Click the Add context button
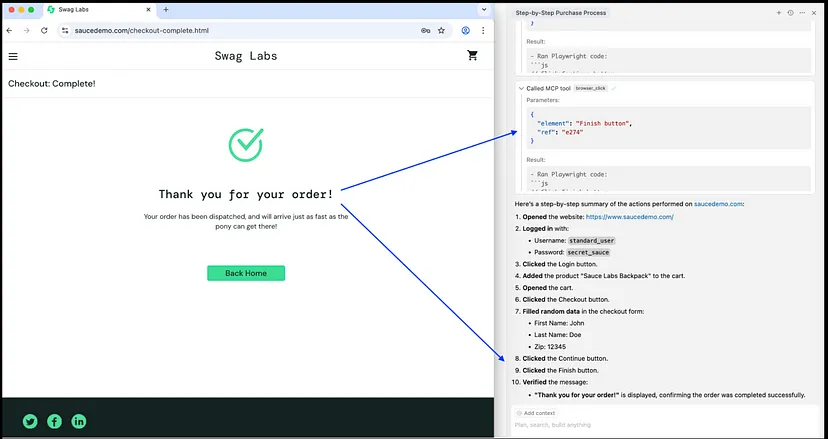Image resolution: width=828 pixels, height=439 pixels. [536, 413]
